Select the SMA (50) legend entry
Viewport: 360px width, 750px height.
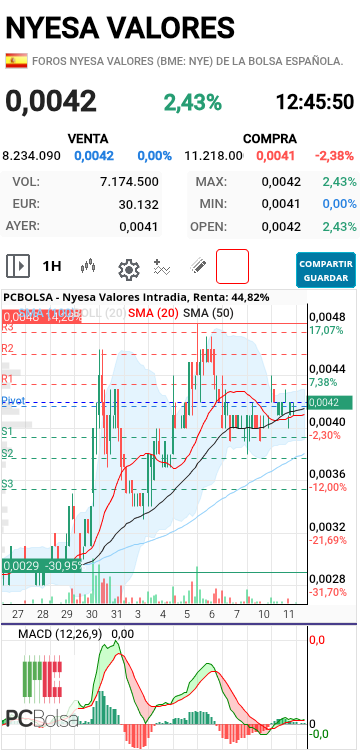click(x=208, y=313)
